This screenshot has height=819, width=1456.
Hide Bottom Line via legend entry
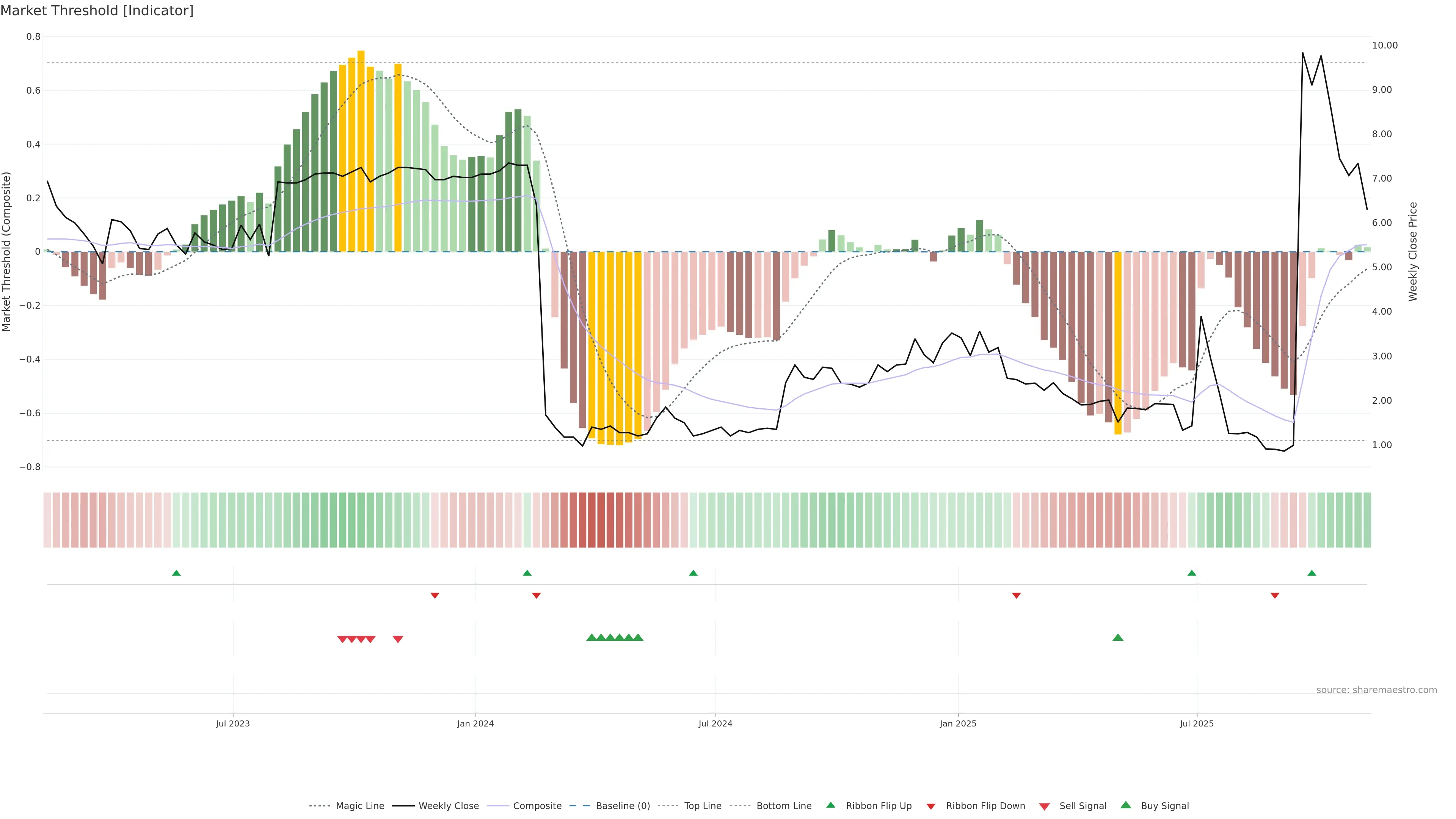pos(783,805)
